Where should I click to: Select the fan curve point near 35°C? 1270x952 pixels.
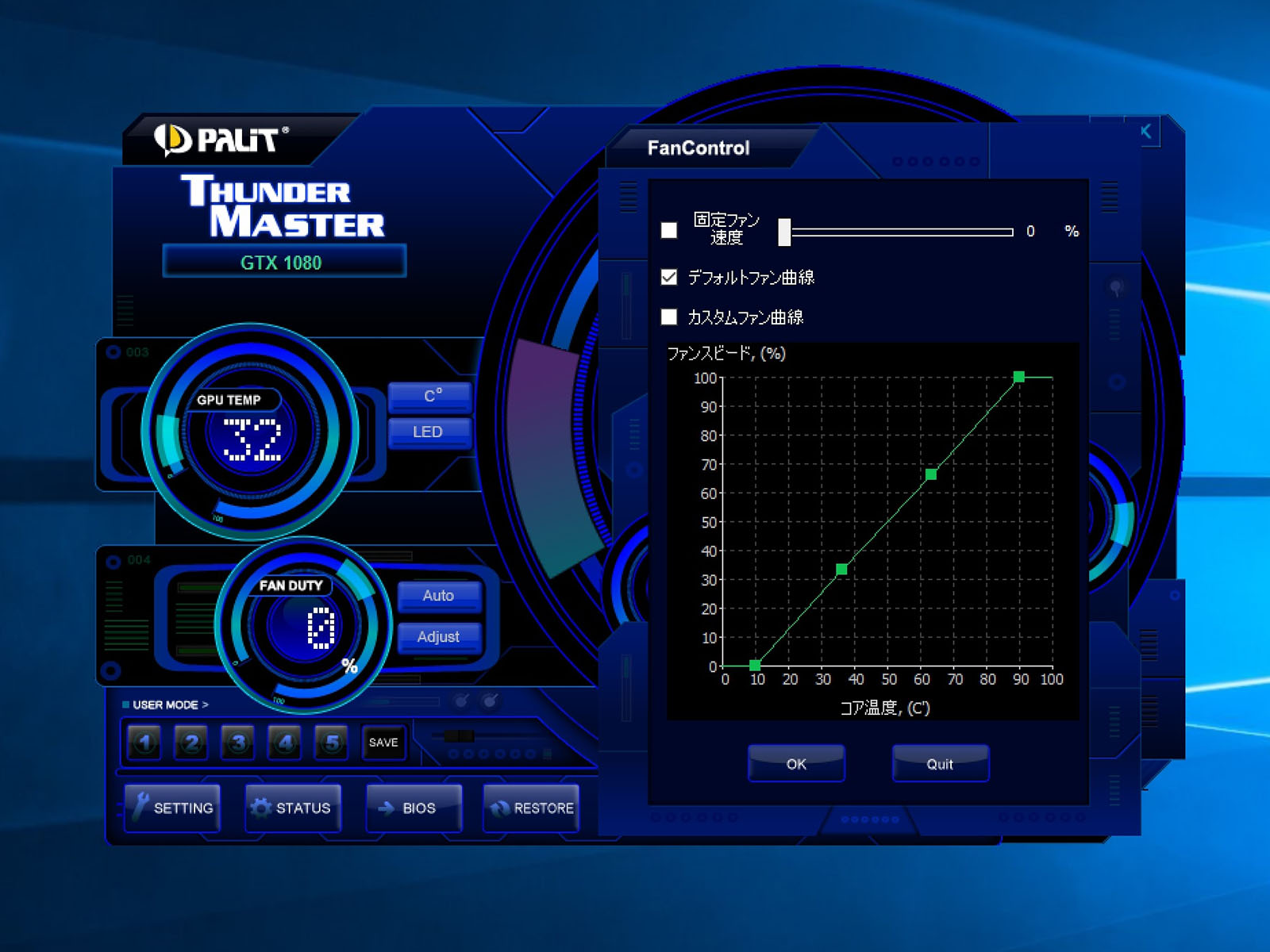pos(841,569)
